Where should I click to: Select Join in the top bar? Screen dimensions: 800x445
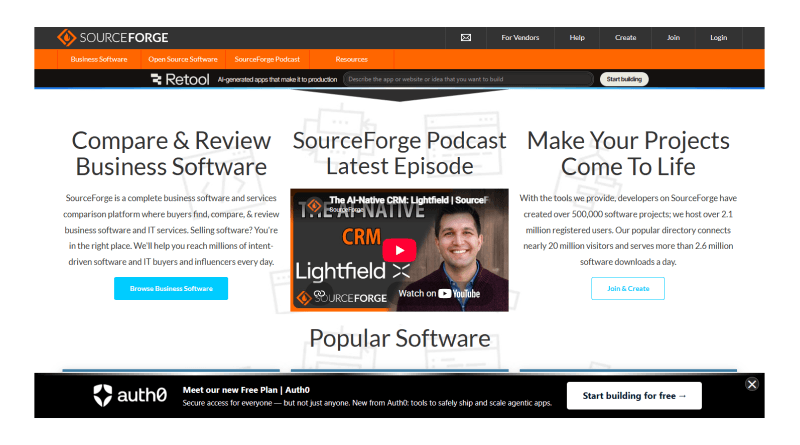tap(673, 38)
